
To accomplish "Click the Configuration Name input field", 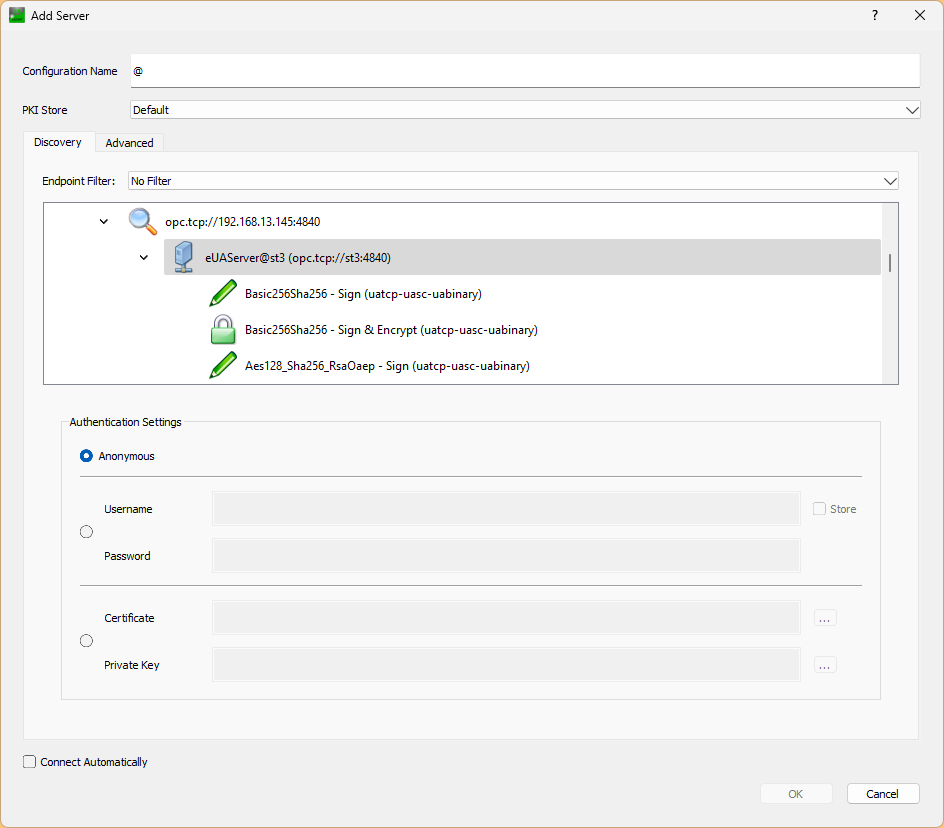I will (x=525, y=71).
